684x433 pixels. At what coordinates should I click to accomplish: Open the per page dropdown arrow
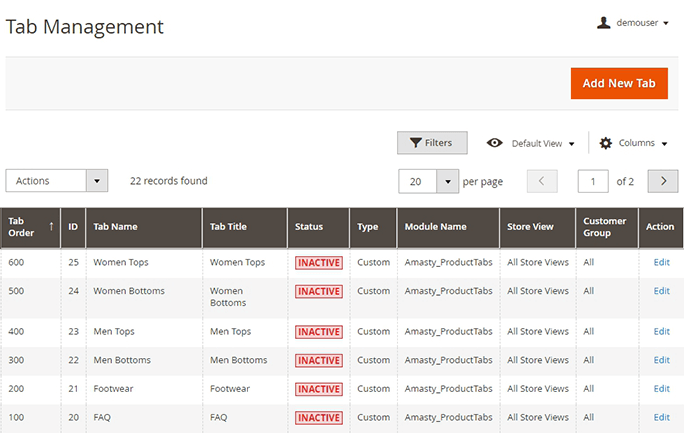(x=447, y=181)
